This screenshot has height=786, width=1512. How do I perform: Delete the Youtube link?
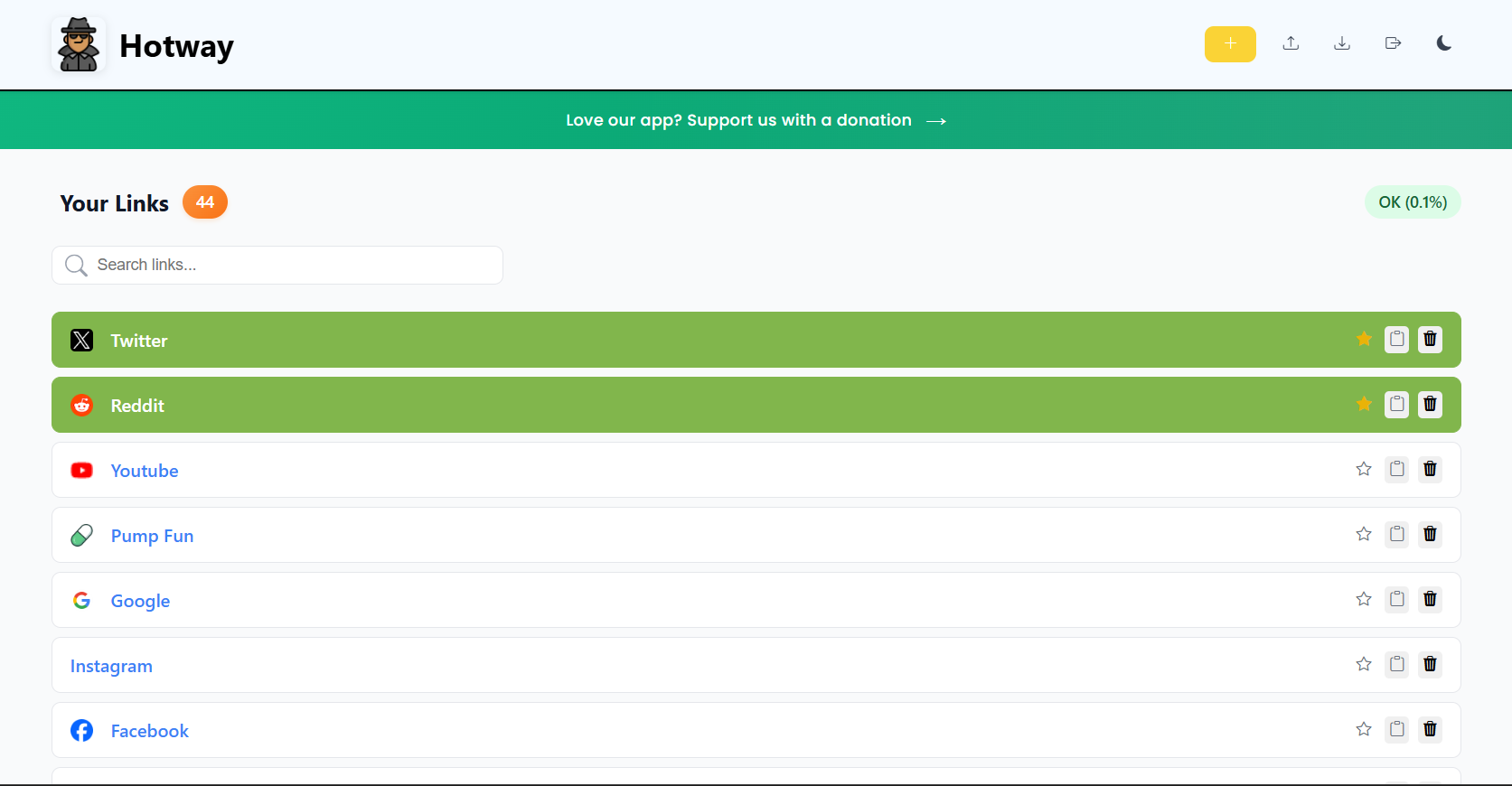1430,469
